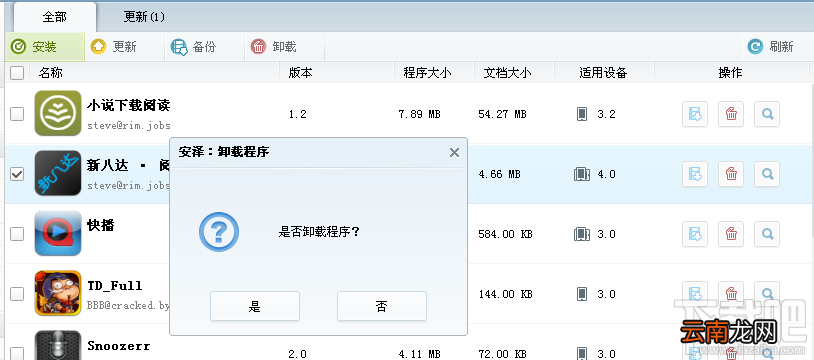Uninstall icon in 快播 row
This screenshot has height=360, width=814.
[731, 234]
